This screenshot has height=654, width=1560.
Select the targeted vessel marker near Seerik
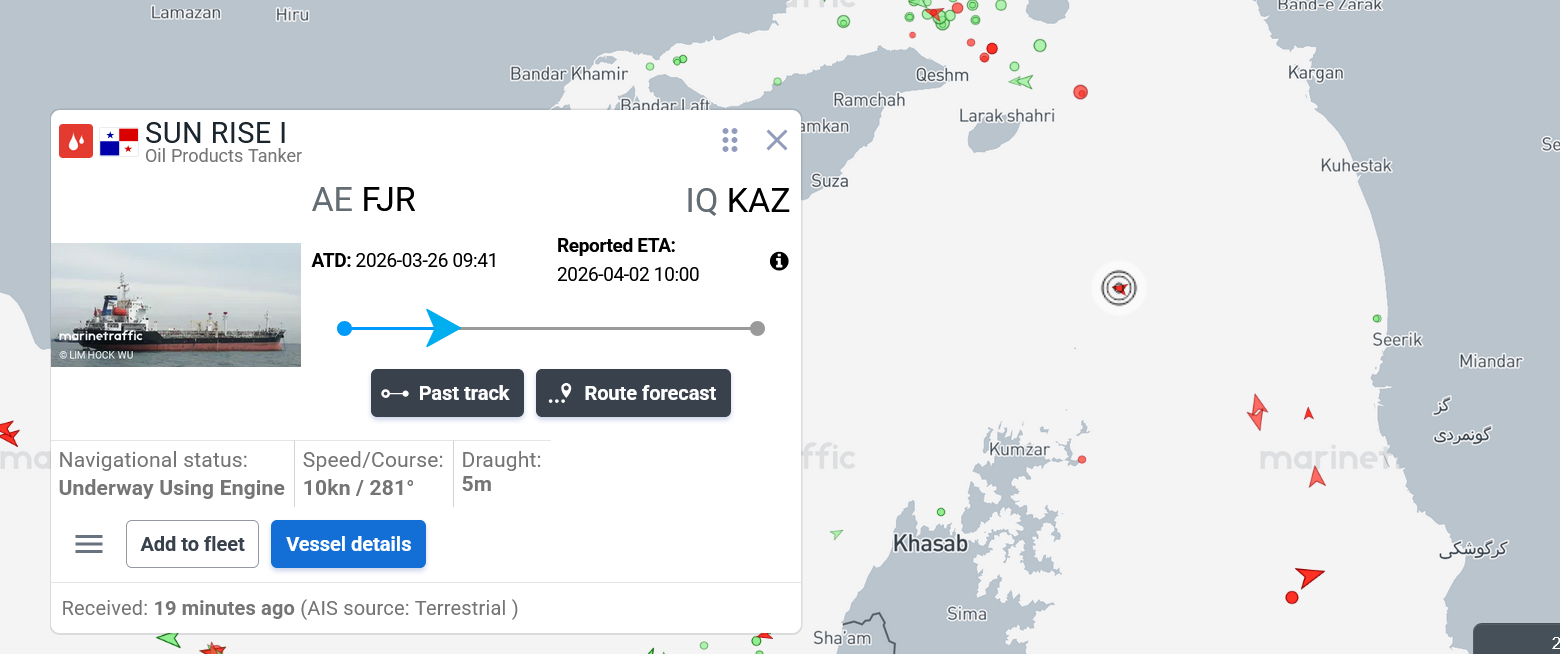1118,289
